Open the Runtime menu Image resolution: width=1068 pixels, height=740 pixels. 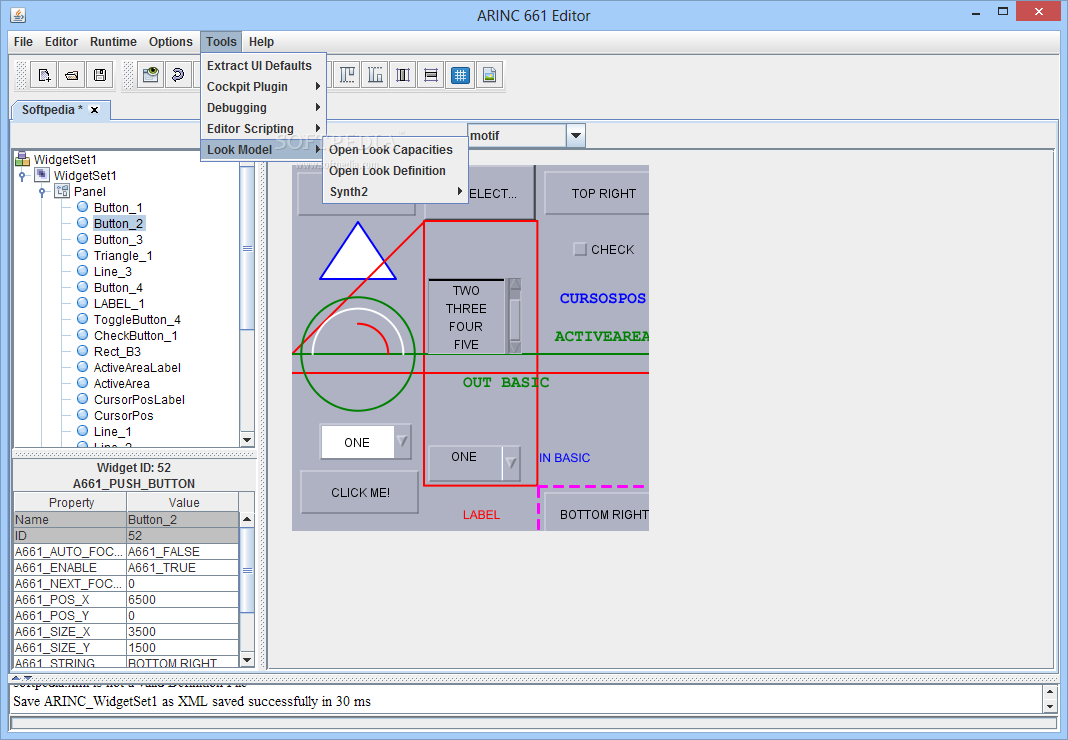[x=113, y=42]
